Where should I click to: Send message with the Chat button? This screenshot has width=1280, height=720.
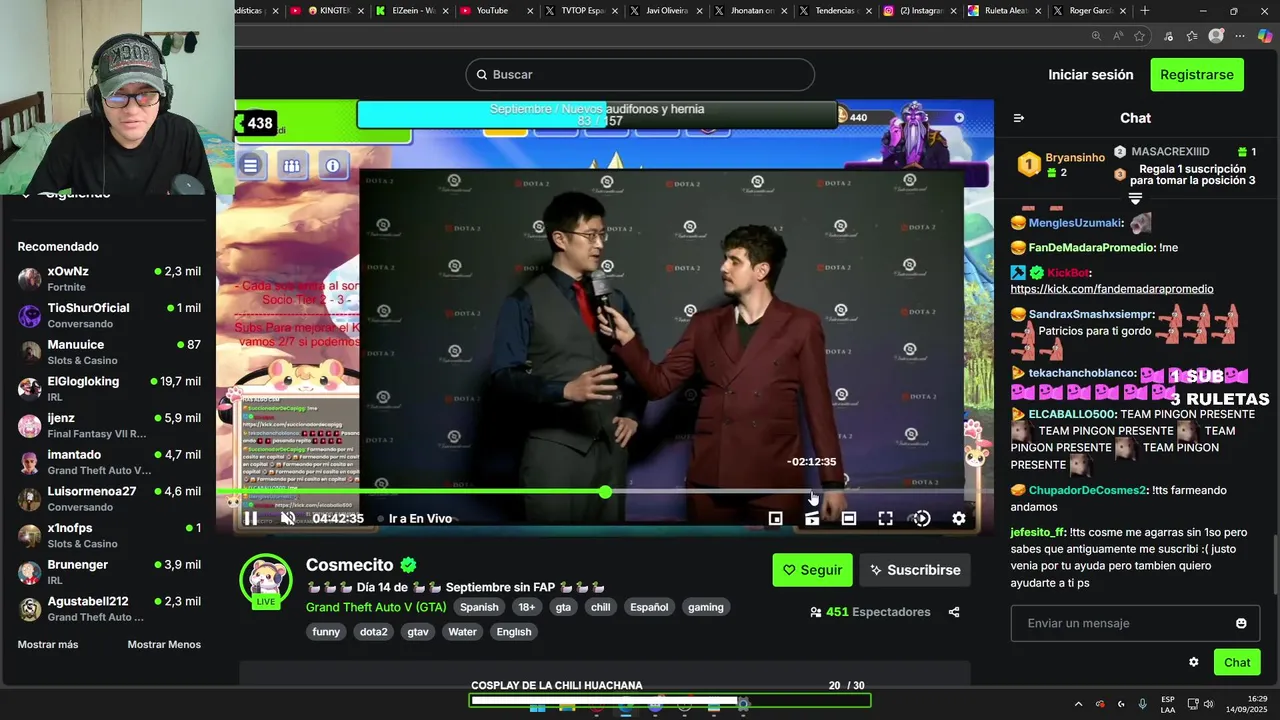pos(1237,662)
